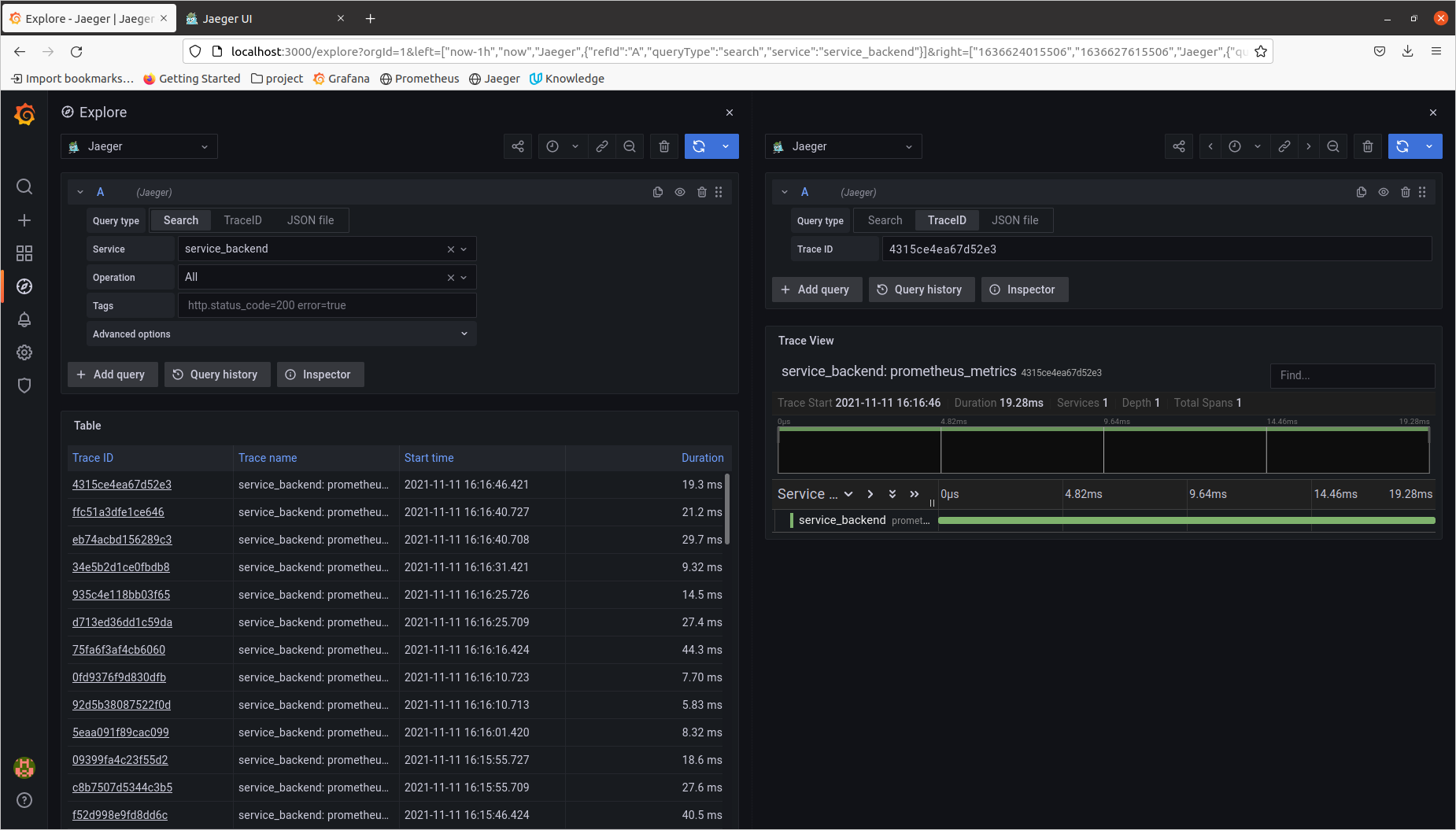Open Query history in right pane
The height and width of the screenshot is (830, 1456).
pyautogui.click(x=920, y=290)
